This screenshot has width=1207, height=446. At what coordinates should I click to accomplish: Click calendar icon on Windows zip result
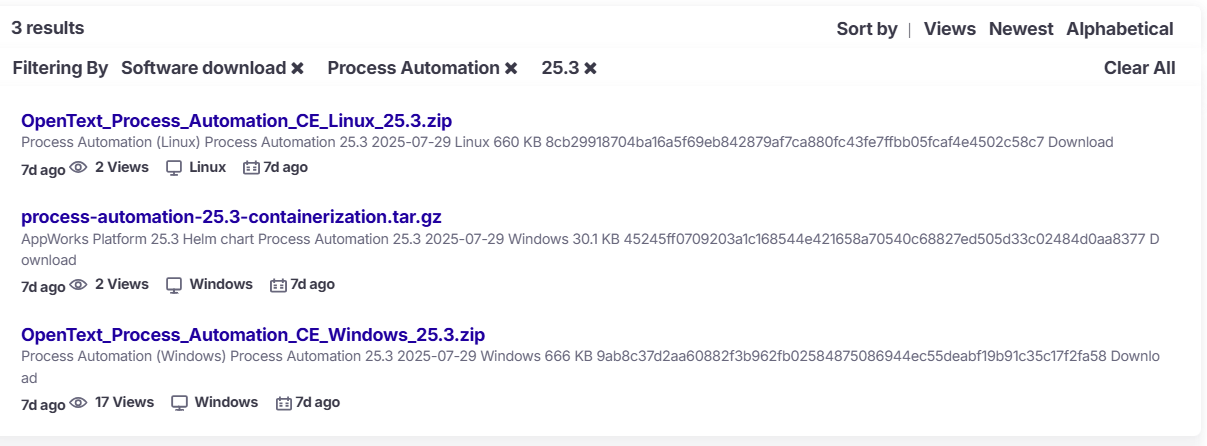click(284, 403)
